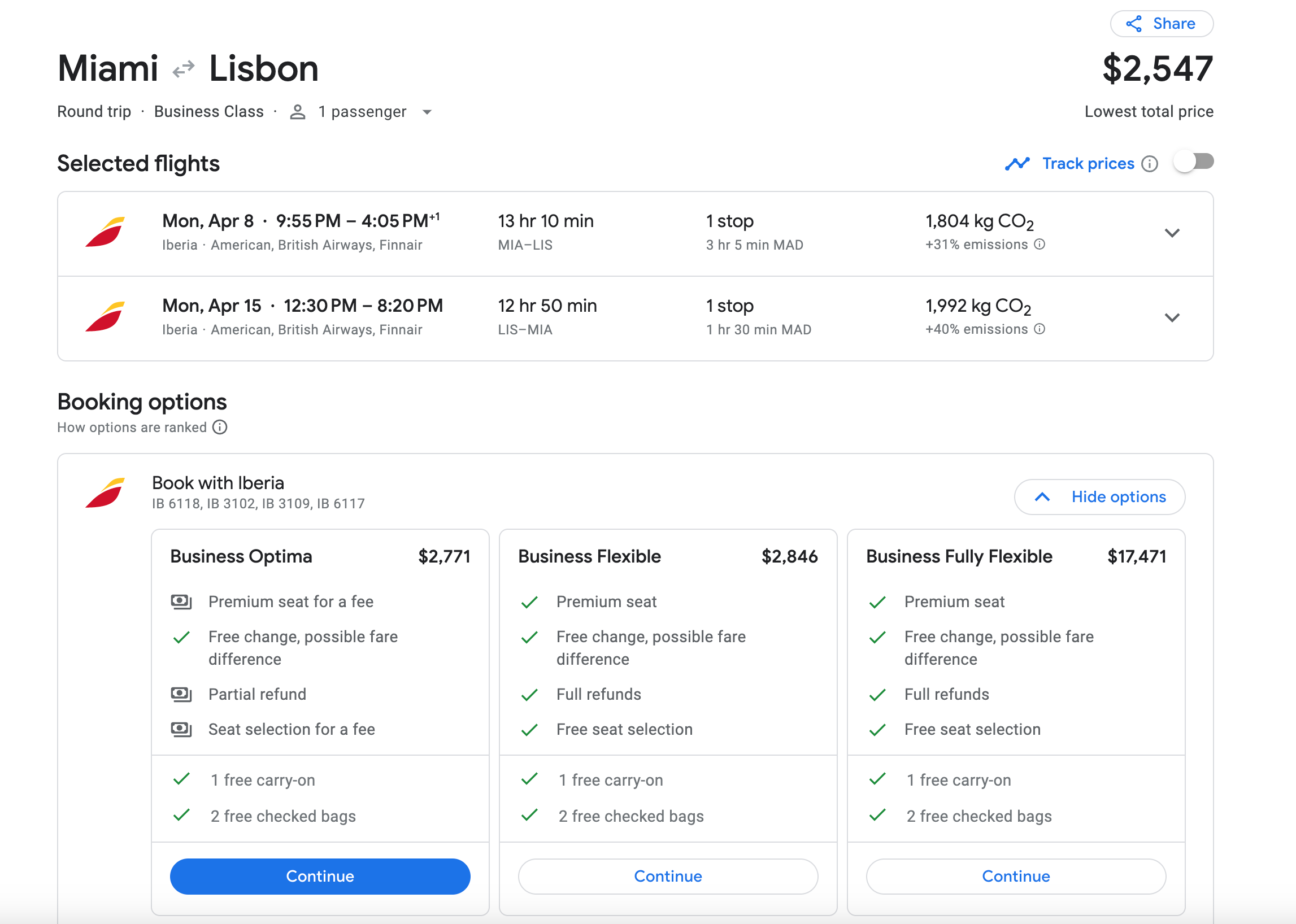Click the emissions info icon for the departure flight
The width and height of the screenshot is (1296, 924).
click(1040, 244)
